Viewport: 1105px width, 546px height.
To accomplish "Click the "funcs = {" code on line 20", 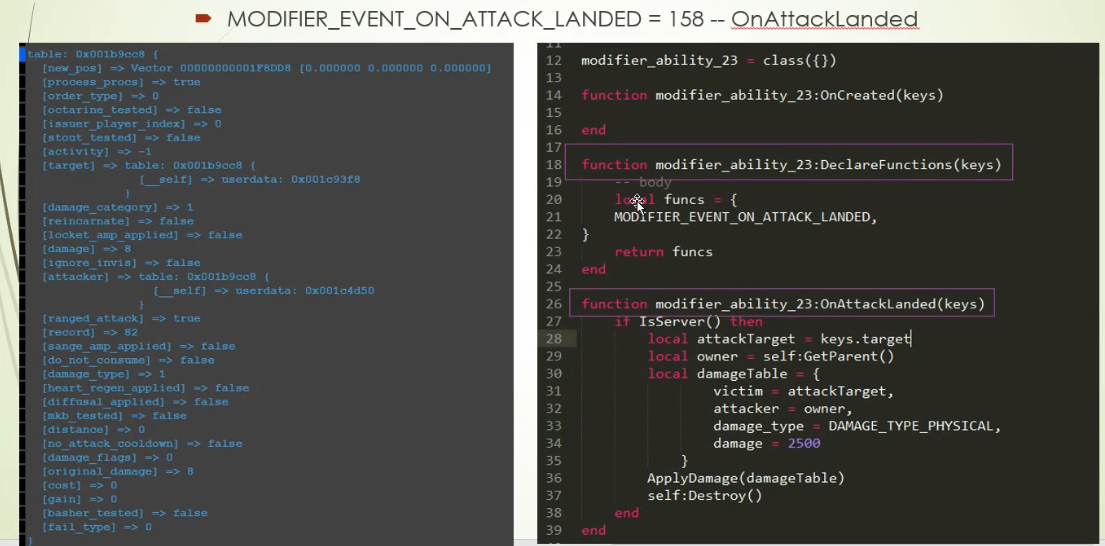I will (700, 199).
